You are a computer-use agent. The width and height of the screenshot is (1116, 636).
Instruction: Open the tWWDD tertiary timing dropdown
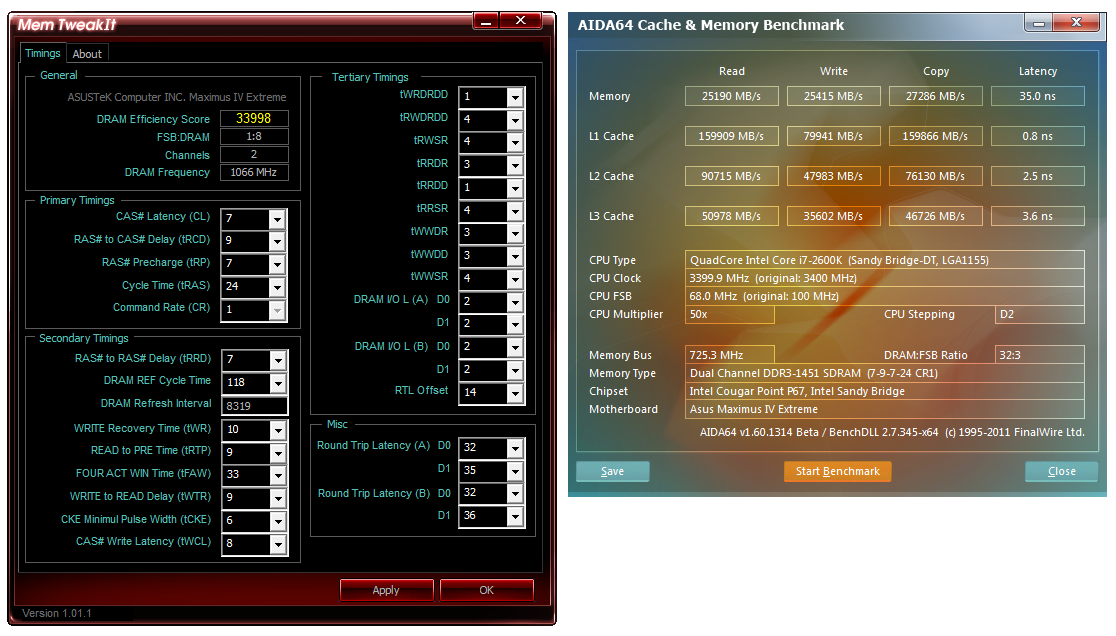(515, 256)
